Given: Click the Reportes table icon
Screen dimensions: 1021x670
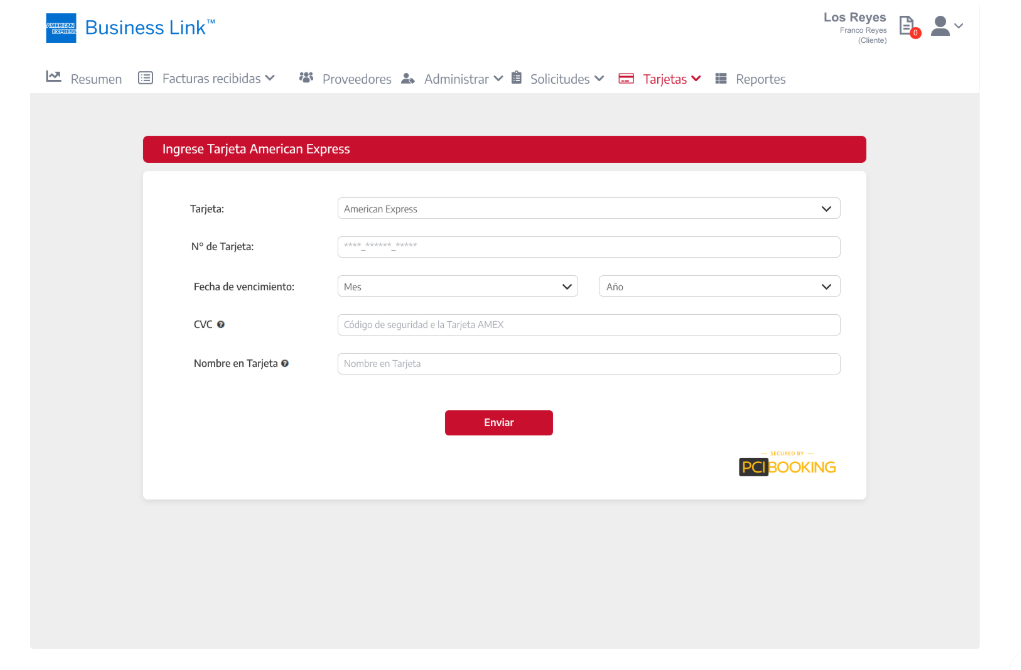Looking at the screenshot, I should 721,79.
